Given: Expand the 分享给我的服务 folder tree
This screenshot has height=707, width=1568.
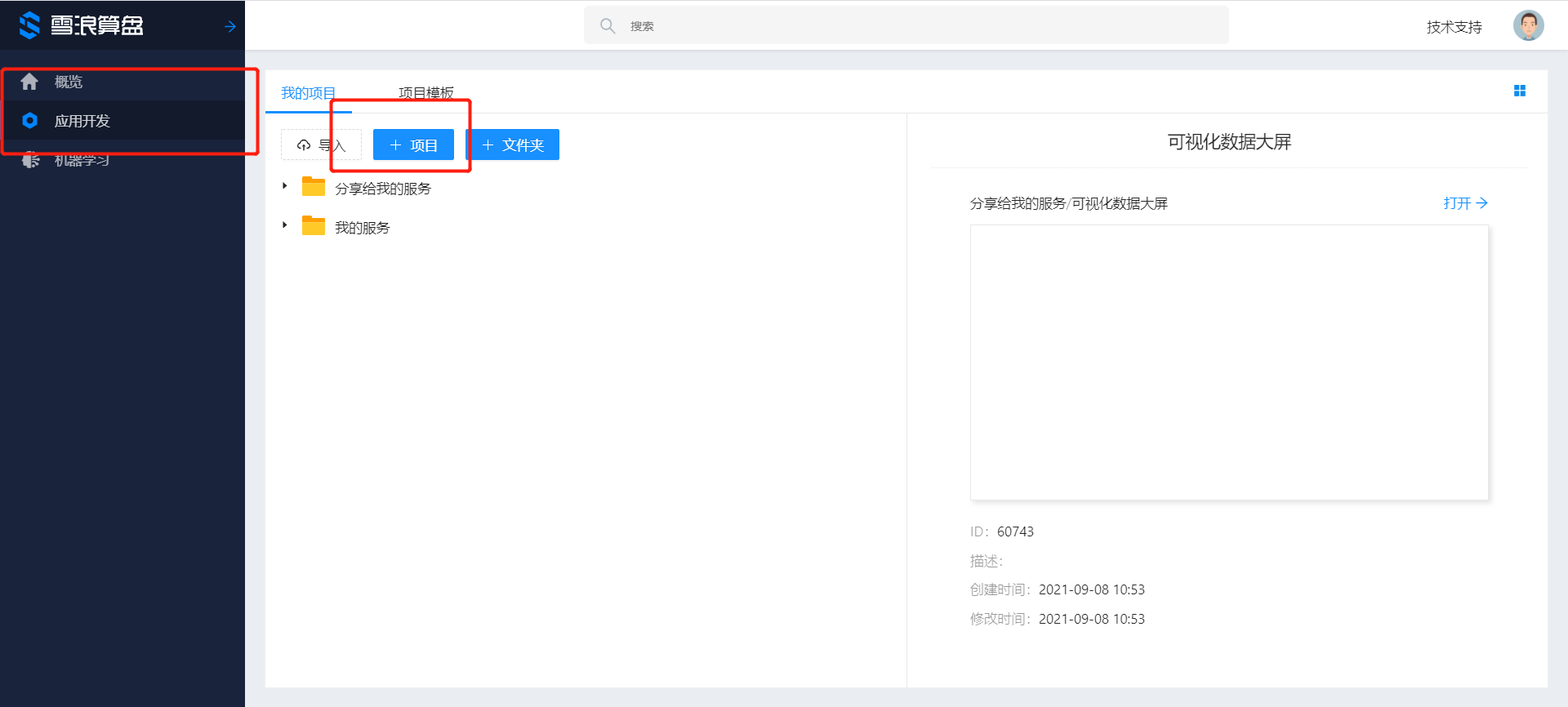Looking at the screenshot, I should click(284, 186).
